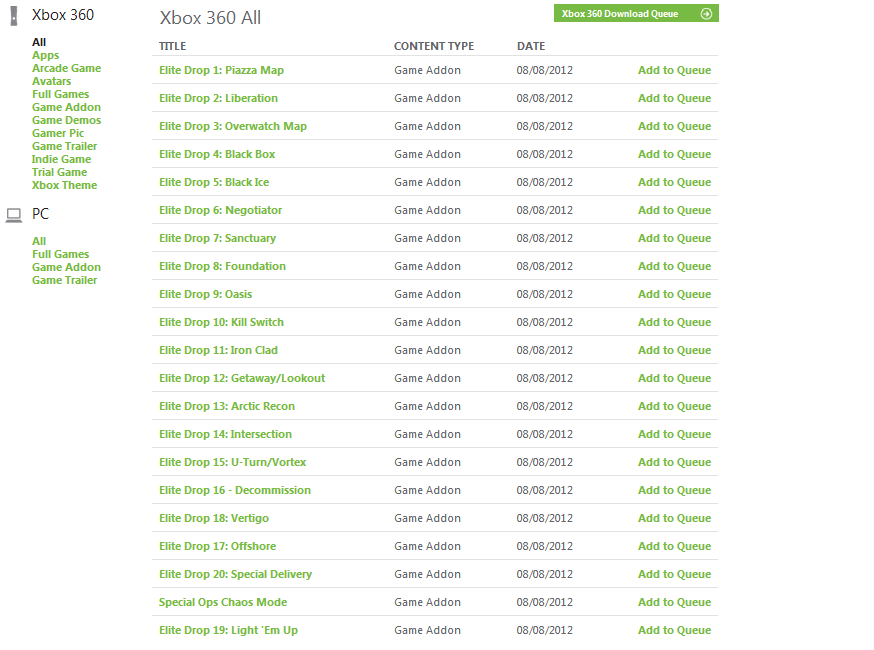874x650 pixels.
Task: Filter PC by Full Games
Action: [x=60, y=254]
